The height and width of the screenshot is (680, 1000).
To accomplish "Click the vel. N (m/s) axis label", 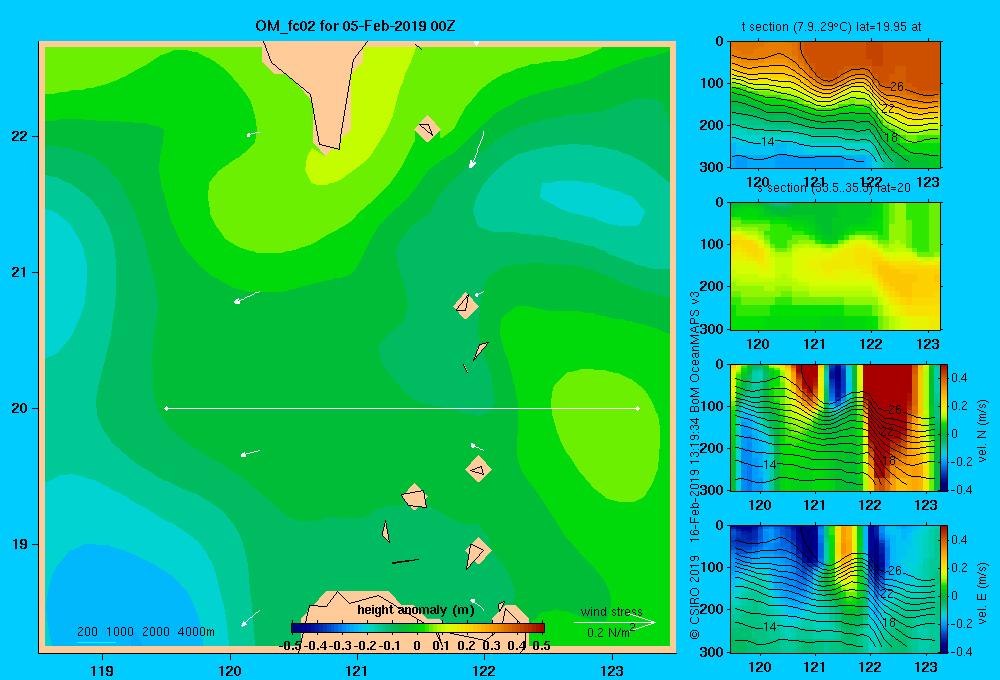I will click(x=982, y=431).
